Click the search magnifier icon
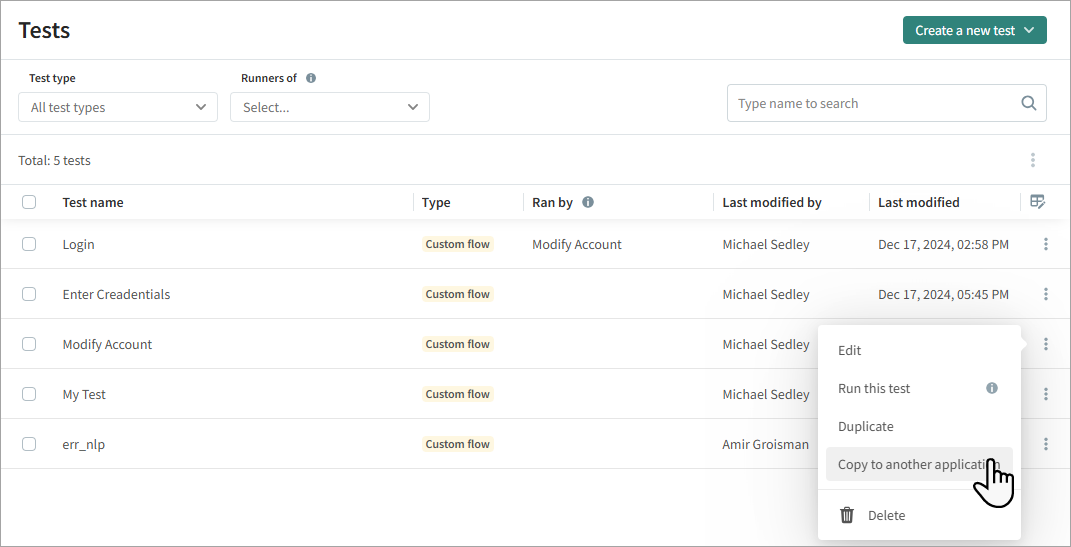This screenshot has height=547, width=1071. (1028, 103)
